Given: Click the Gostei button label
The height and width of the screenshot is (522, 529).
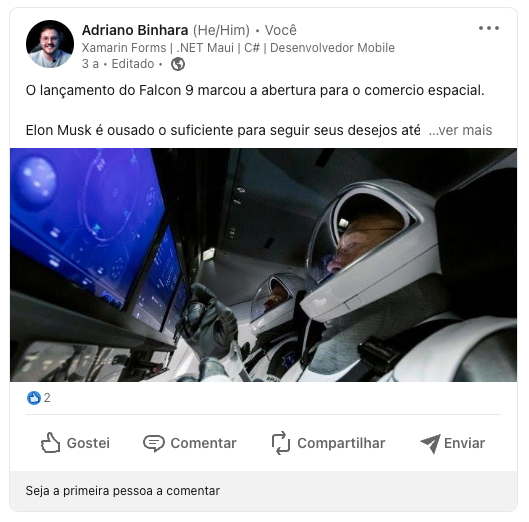Looking at the screenshot, I should [88, 443].
